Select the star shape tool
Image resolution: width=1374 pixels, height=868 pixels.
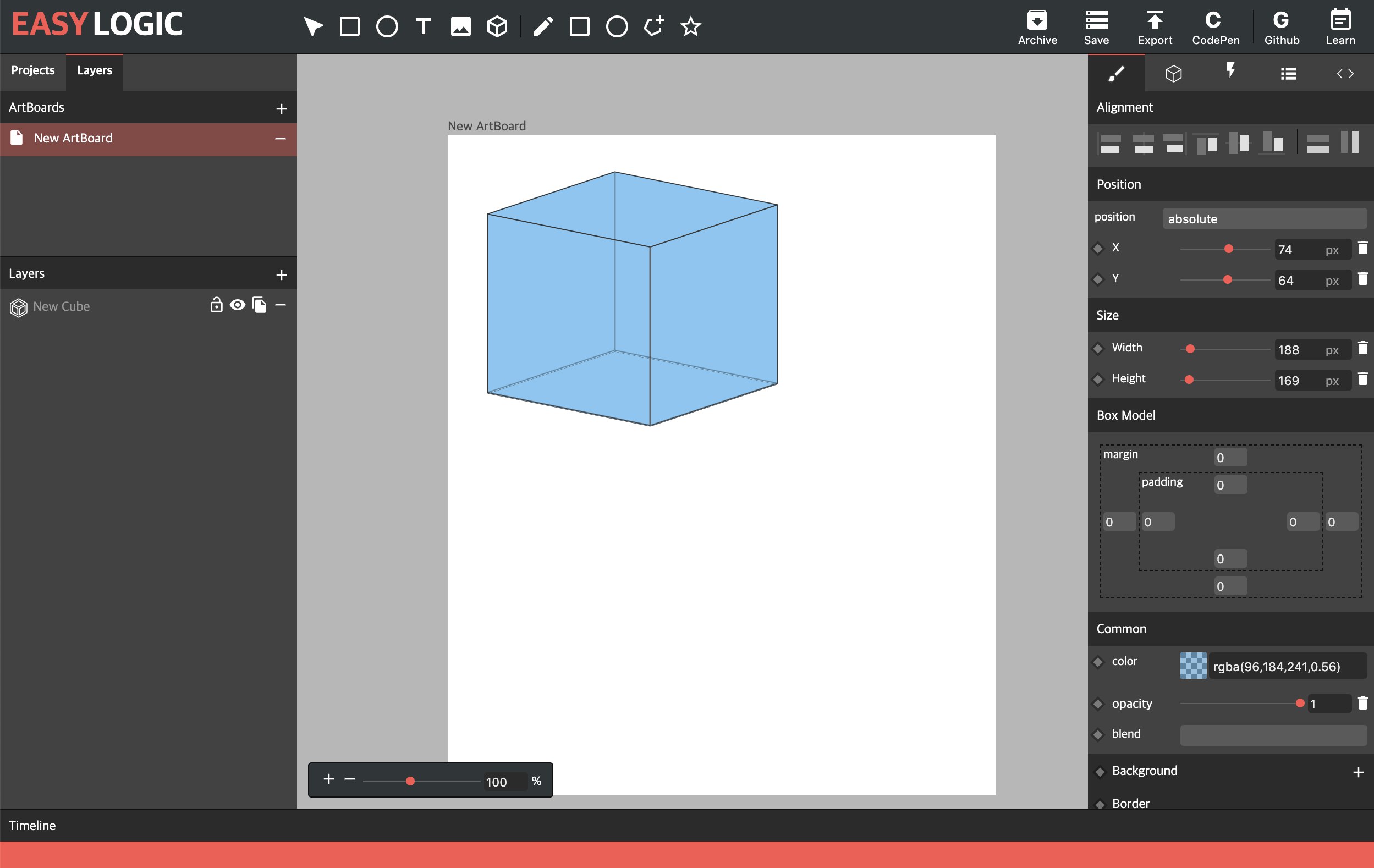click(690, 26)
